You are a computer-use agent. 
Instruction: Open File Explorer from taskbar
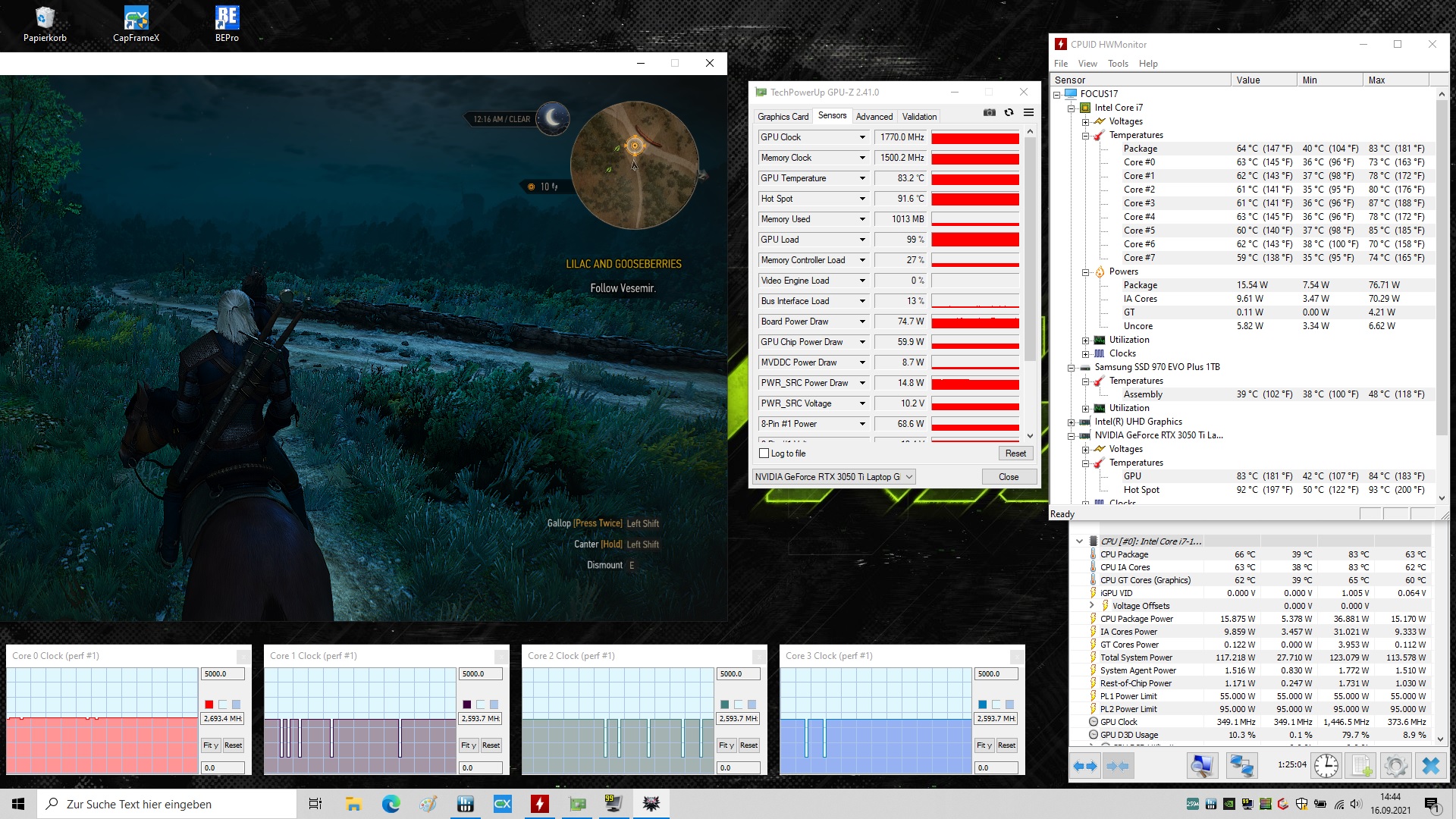[x=353, y=804]
